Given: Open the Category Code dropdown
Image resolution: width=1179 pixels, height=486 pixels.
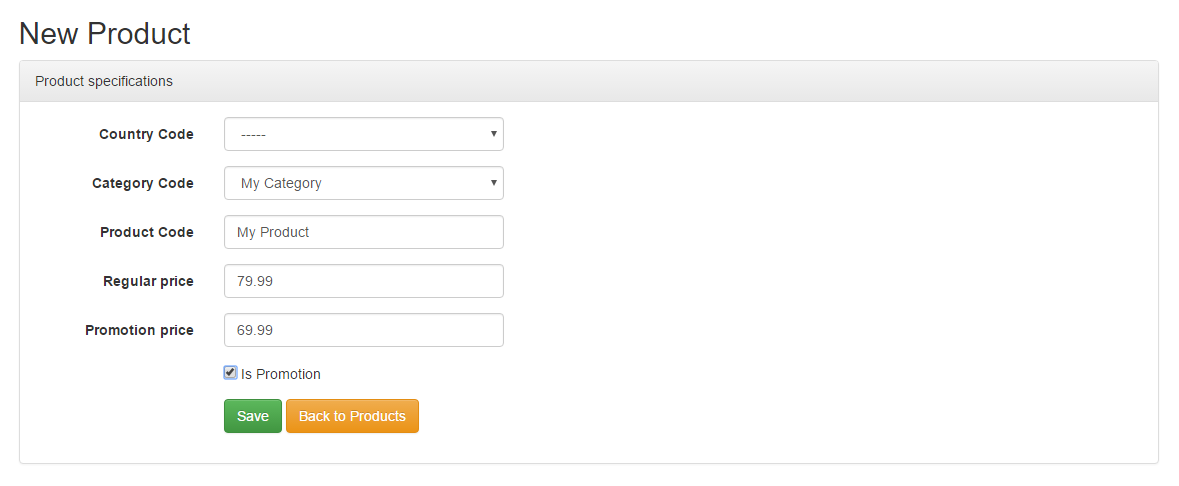Looking at the screenshot, I should point(364,183).
